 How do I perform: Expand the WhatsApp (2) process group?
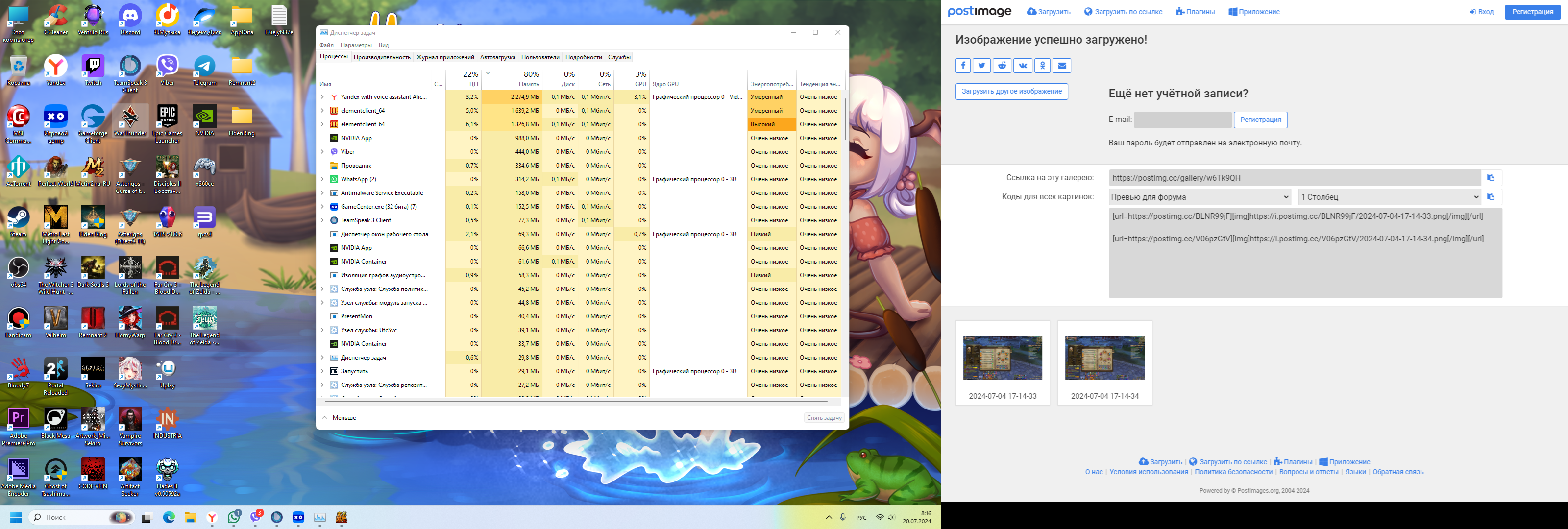(x=322, y=179)
